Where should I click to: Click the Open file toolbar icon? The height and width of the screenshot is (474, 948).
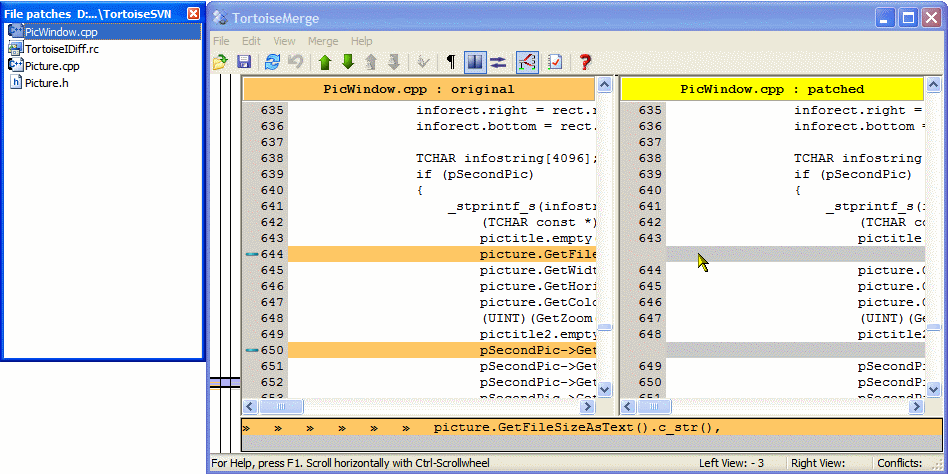(221, 62)
